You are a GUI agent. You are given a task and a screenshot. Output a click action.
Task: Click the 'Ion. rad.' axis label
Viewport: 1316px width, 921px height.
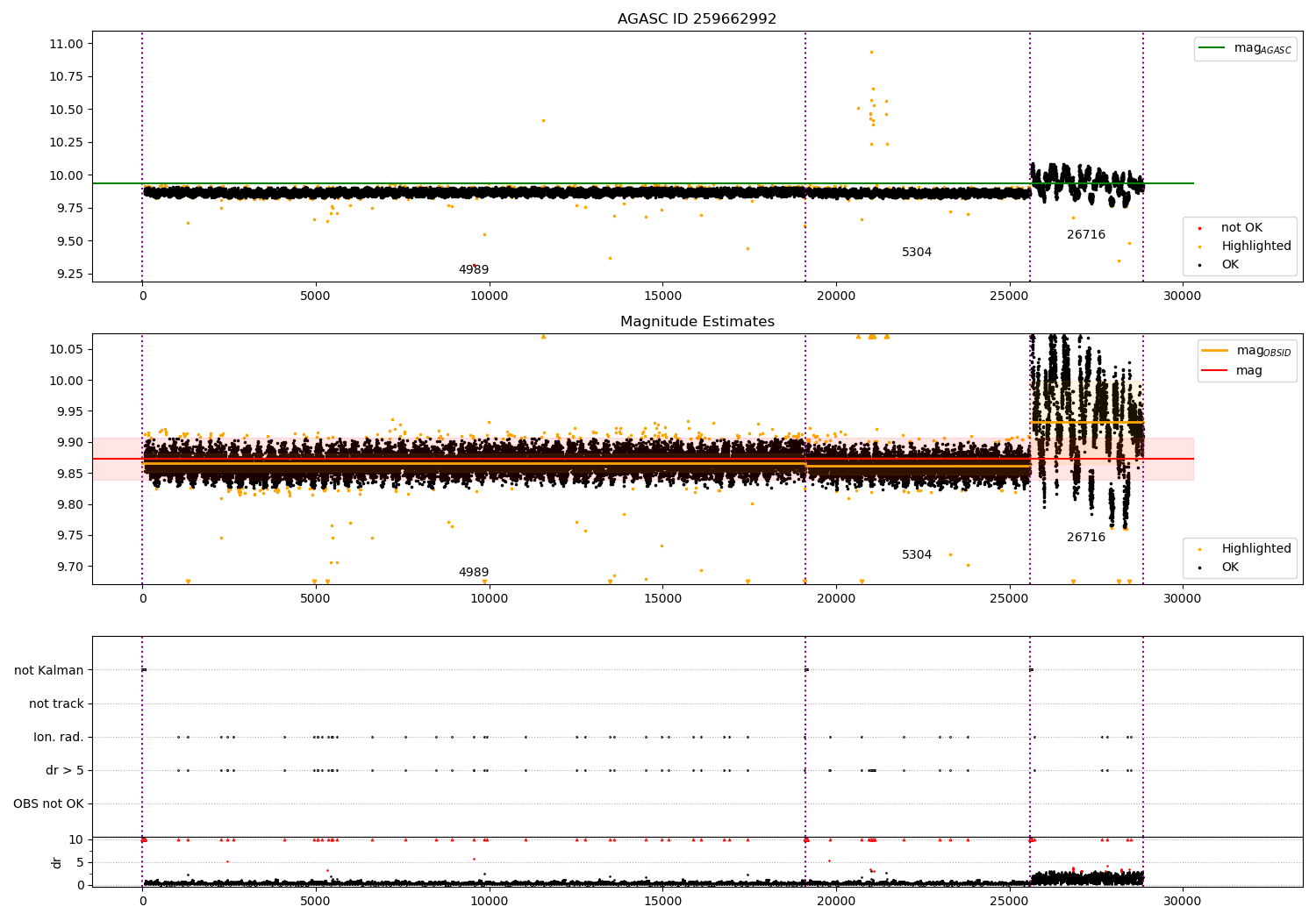[59, 738]
